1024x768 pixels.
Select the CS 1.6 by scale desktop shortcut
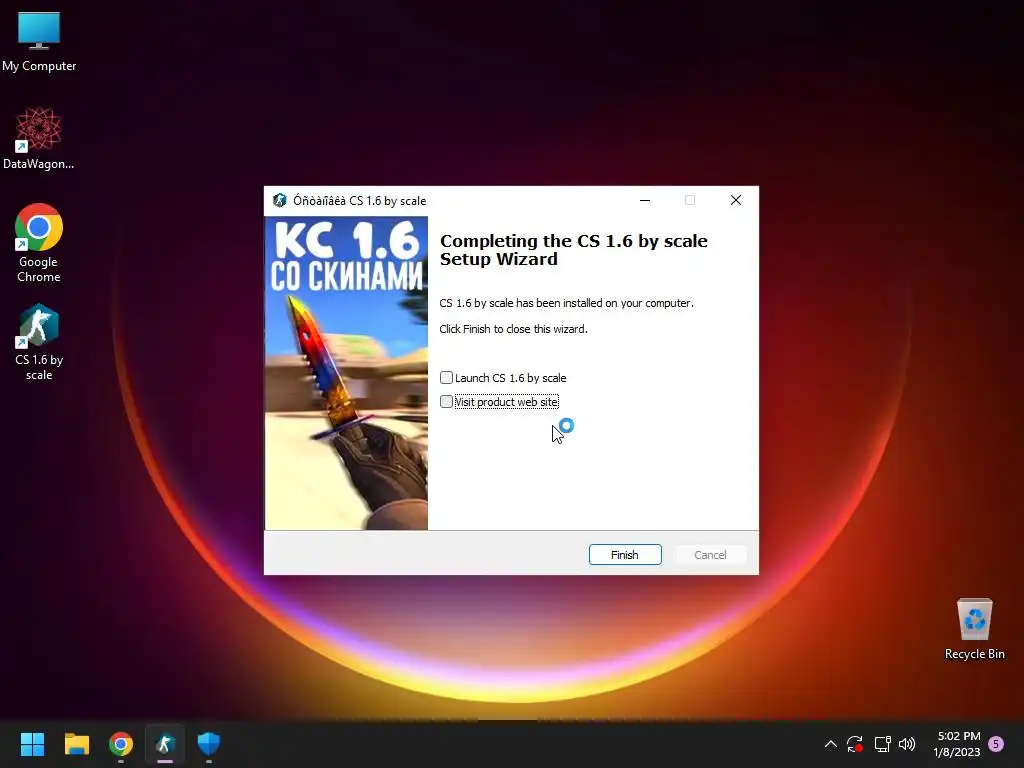39,342
